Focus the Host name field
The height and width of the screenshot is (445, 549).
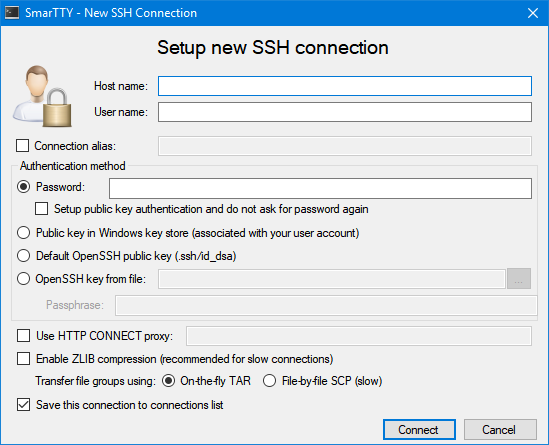coord(345,86)
